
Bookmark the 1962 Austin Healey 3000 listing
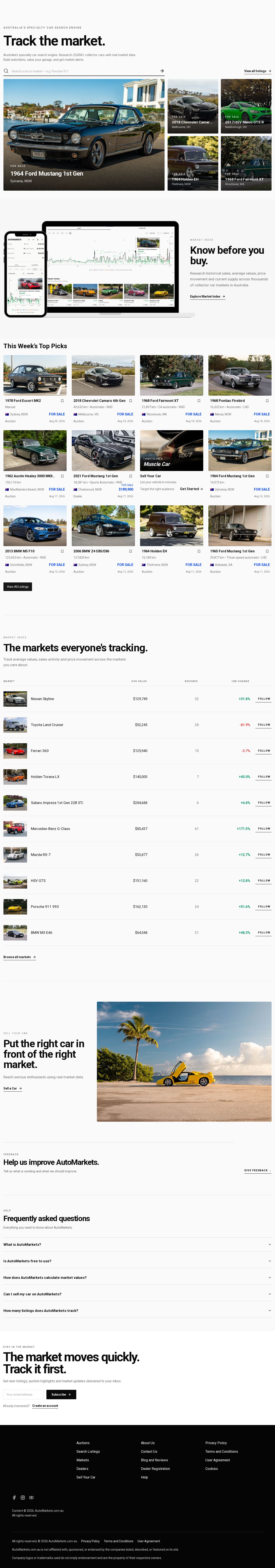pos(62,476)
